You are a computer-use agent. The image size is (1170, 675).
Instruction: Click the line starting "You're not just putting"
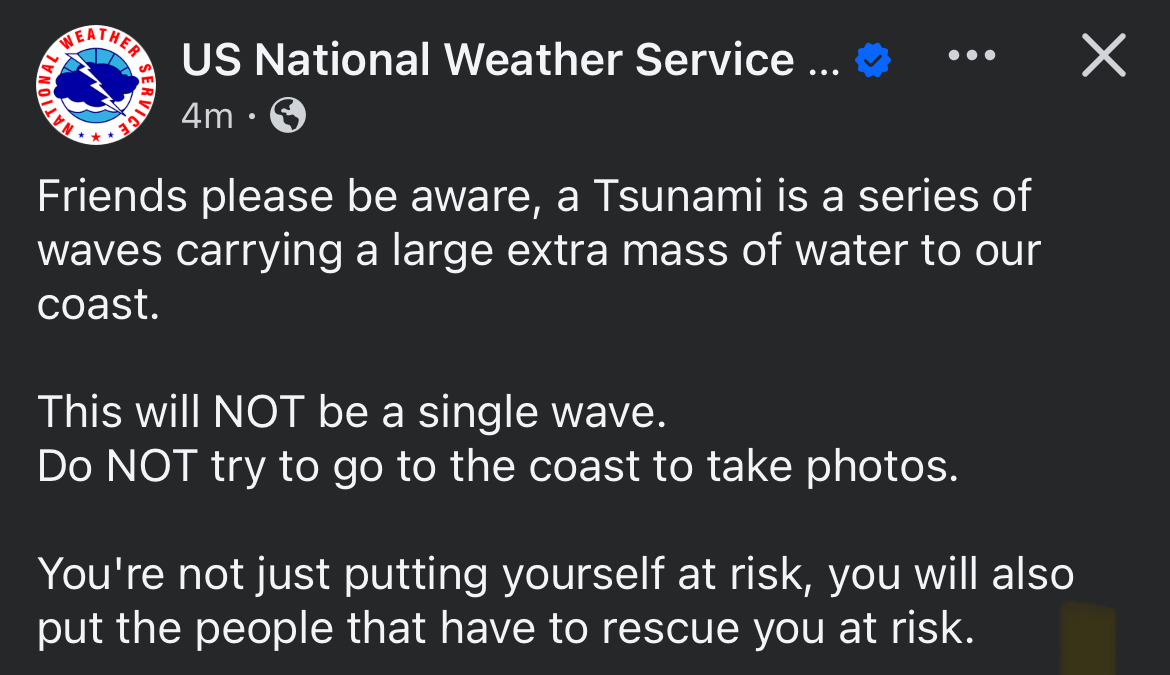pyautogui.click(x=555, y=575)
